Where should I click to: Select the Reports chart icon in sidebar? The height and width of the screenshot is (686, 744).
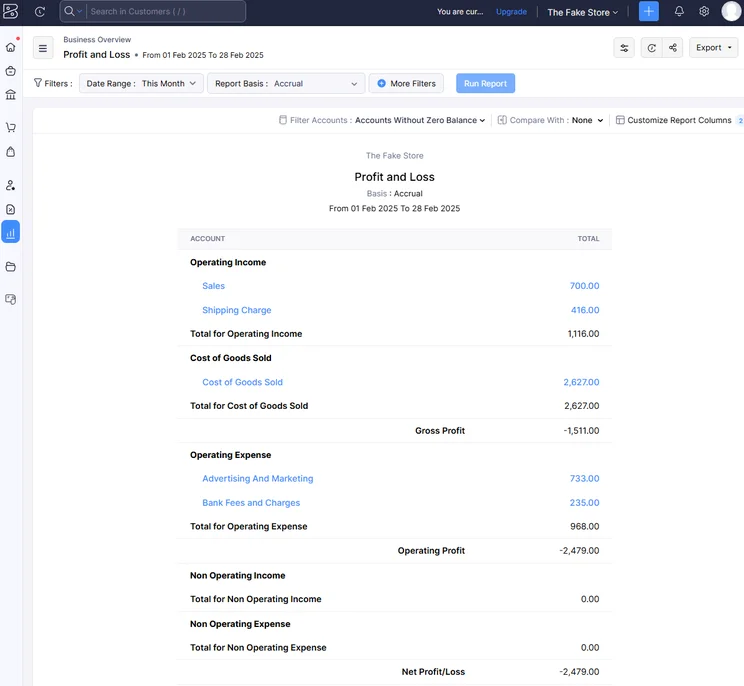[x=10, y=232]
